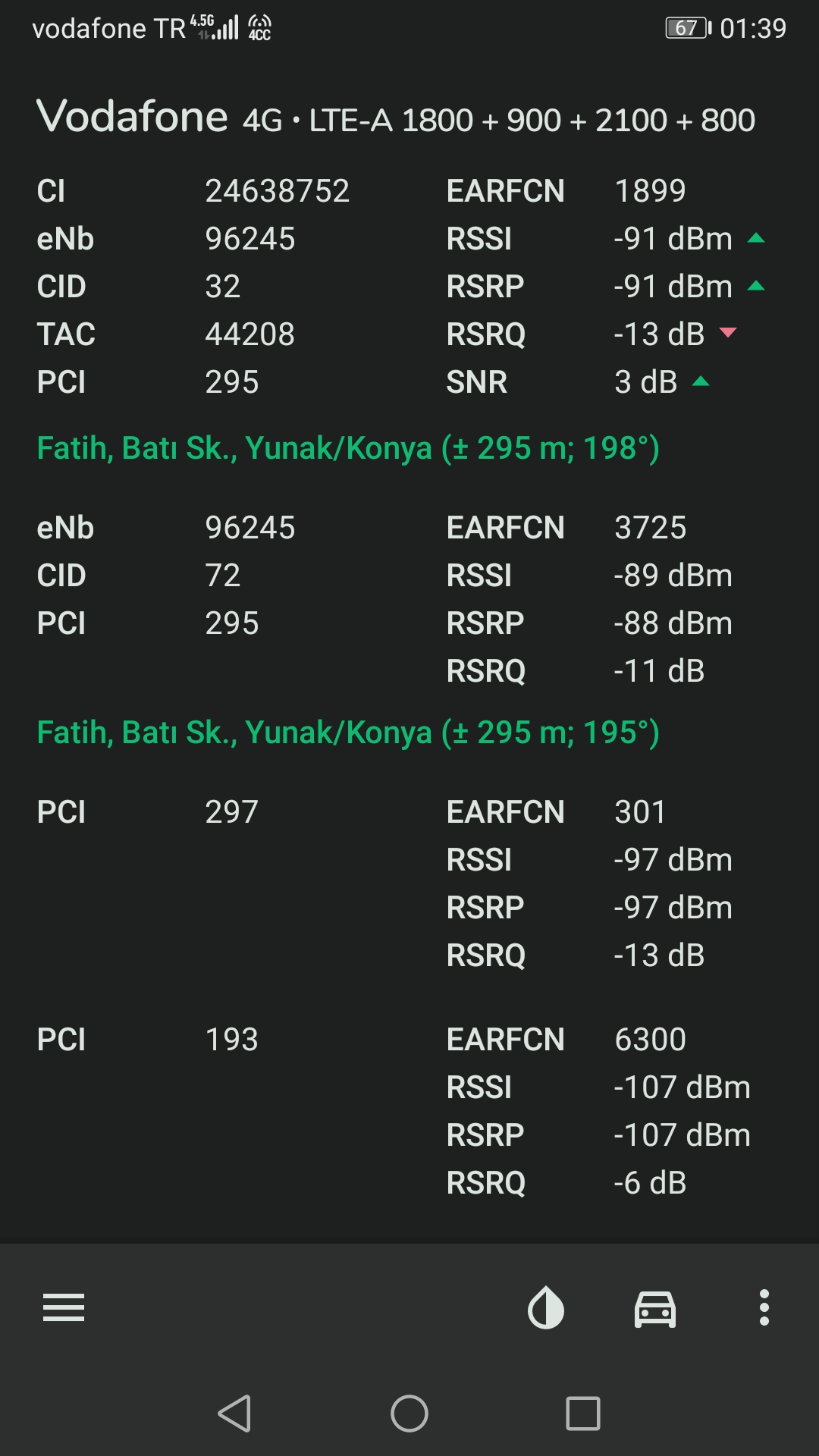Open first Fatih, Batı Sk. location 198°

click(348, 448)
